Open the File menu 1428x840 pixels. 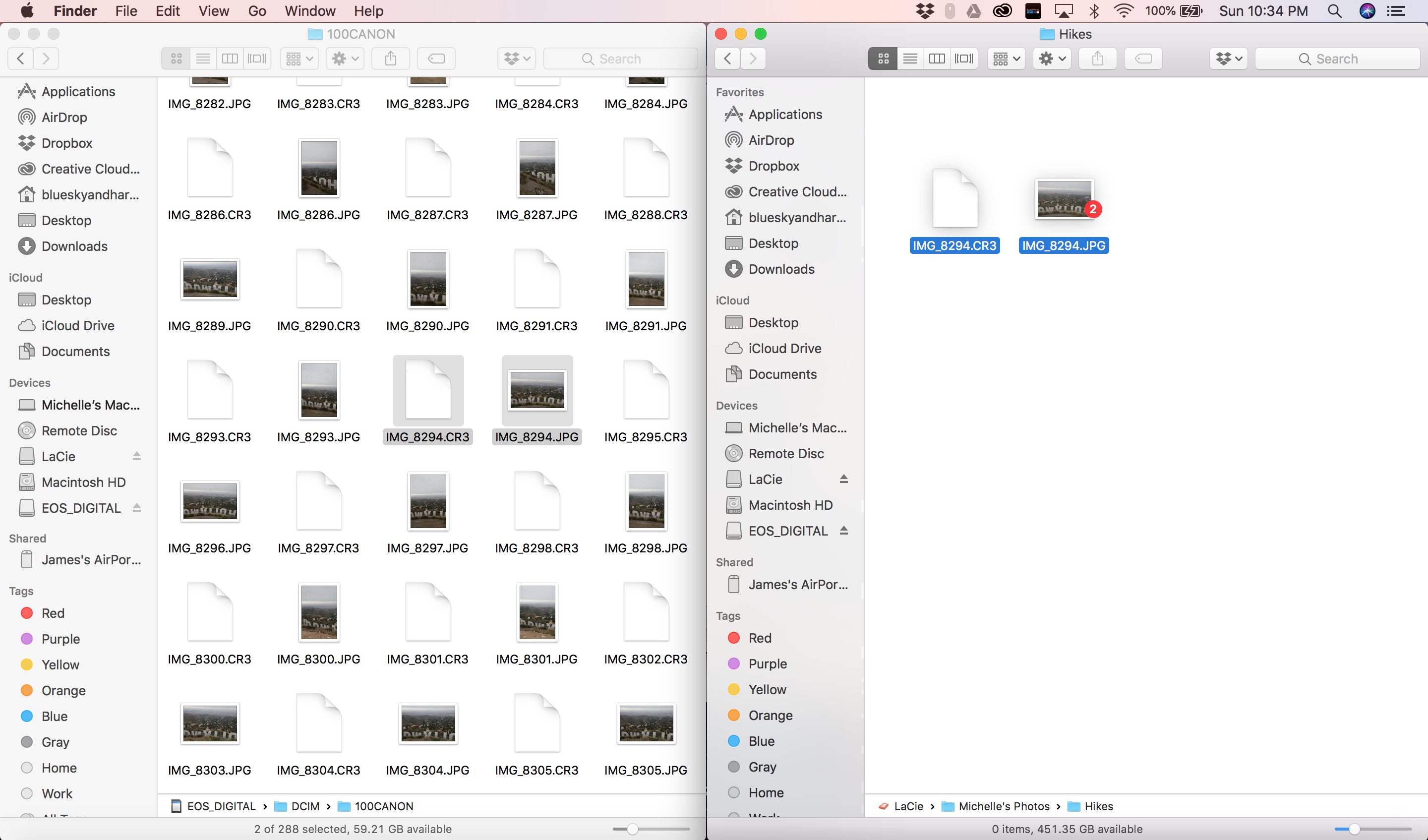[x=126, y=11]
